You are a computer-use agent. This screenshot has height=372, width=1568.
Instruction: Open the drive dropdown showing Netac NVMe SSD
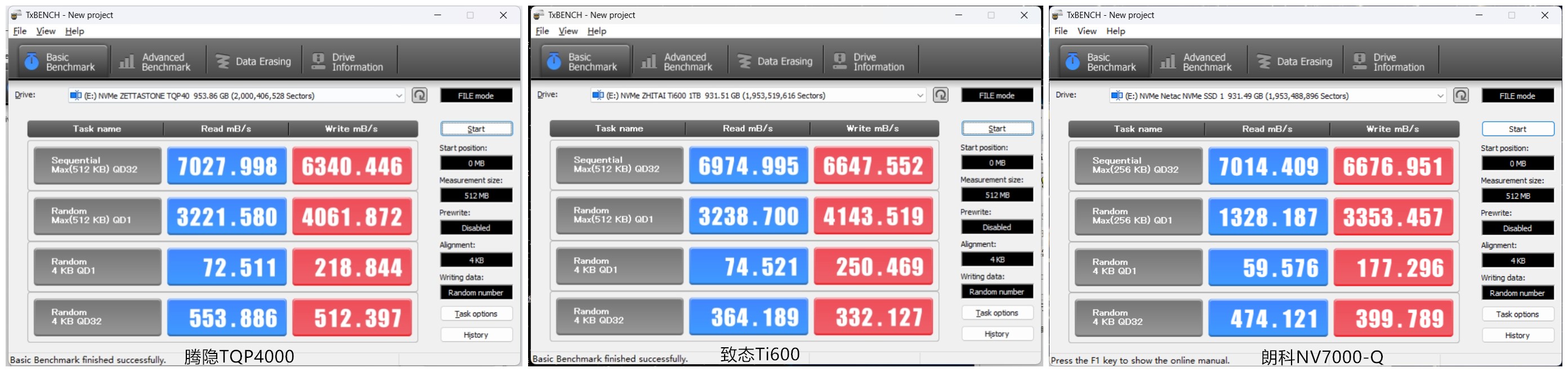click(1277, 96)
